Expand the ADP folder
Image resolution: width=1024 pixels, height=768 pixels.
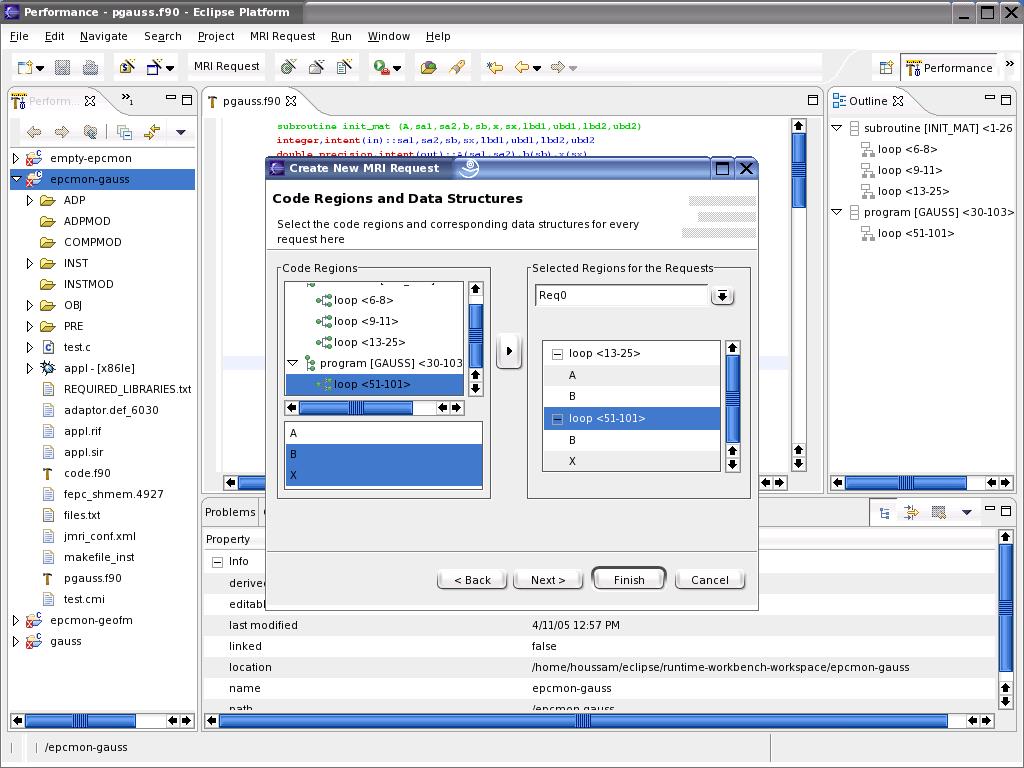[29, 200]
